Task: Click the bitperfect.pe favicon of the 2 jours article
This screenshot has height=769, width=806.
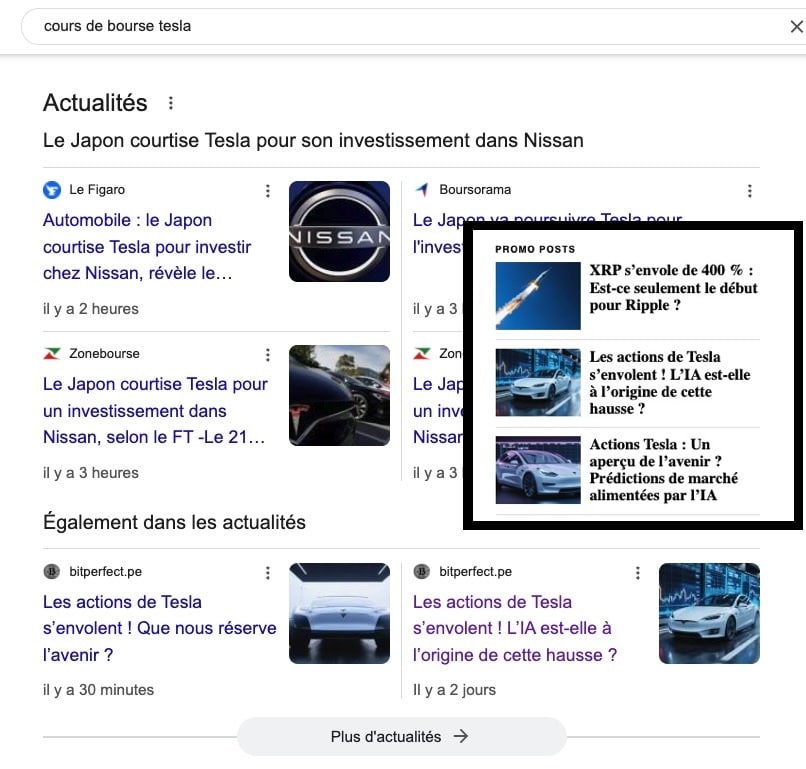Action: [x=422, y=572]
